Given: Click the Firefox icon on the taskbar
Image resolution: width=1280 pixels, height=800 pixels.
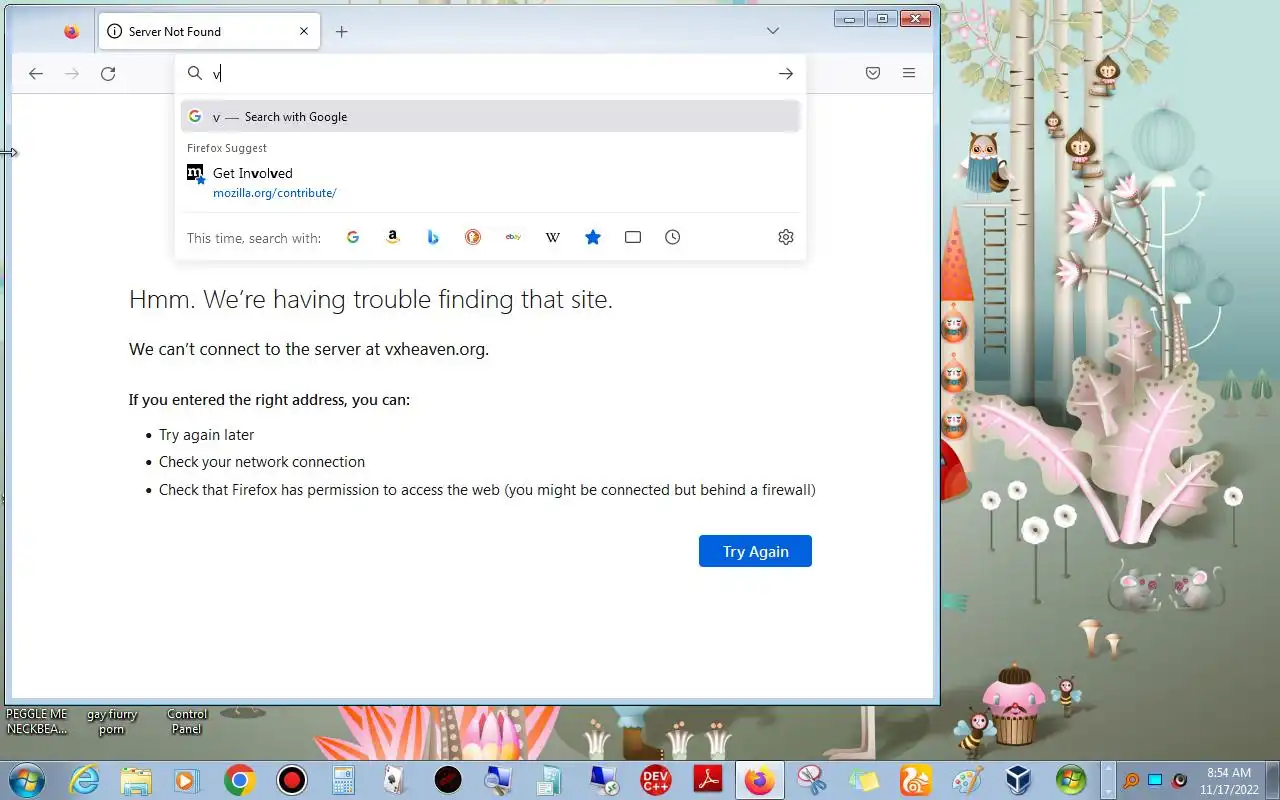Looking at the screenshot, I should coord(760,780).
